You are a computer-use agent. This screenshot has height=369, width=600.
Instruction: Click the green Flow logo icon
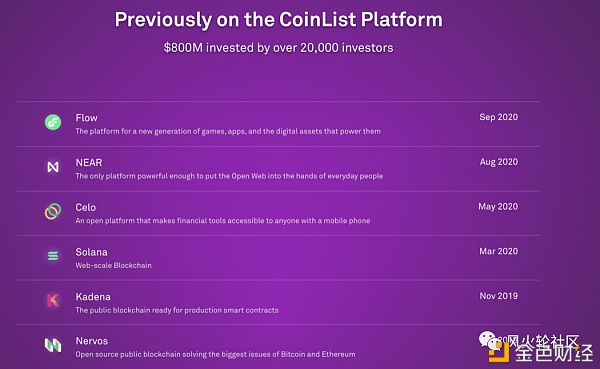tap(53, 122)
